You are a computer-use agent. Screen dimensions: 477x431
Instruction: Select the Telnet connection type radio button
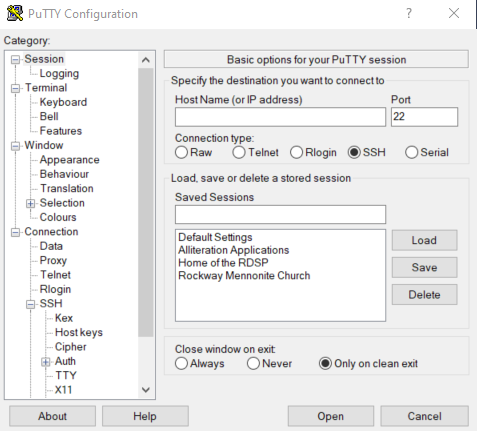pos(239,152)
